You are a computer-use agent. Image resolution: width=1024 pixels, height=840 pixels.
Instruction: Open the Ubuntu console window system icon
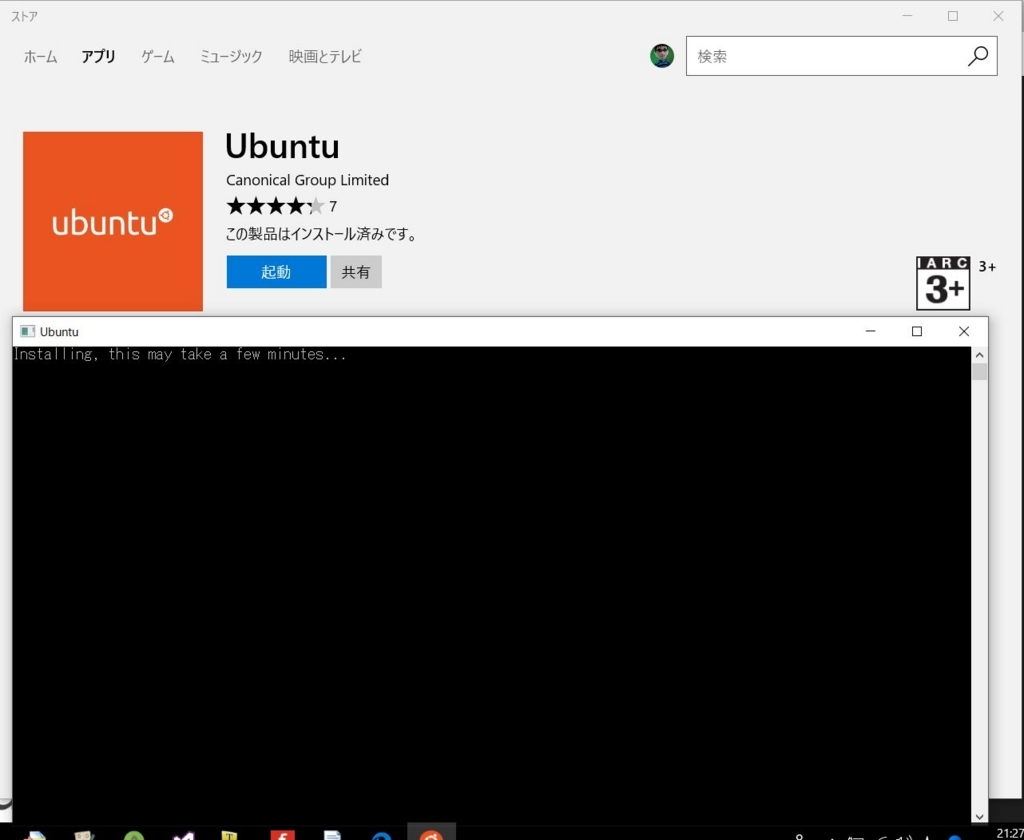pos(27,331)
